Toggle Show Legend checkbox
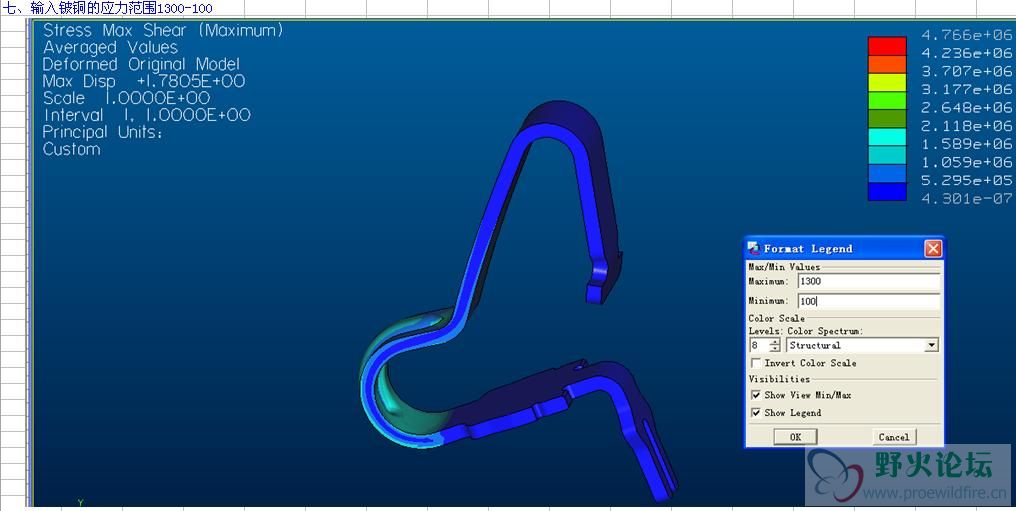Image resolution: width=1016 pixels, height=511 pixels. coord(756,413)
